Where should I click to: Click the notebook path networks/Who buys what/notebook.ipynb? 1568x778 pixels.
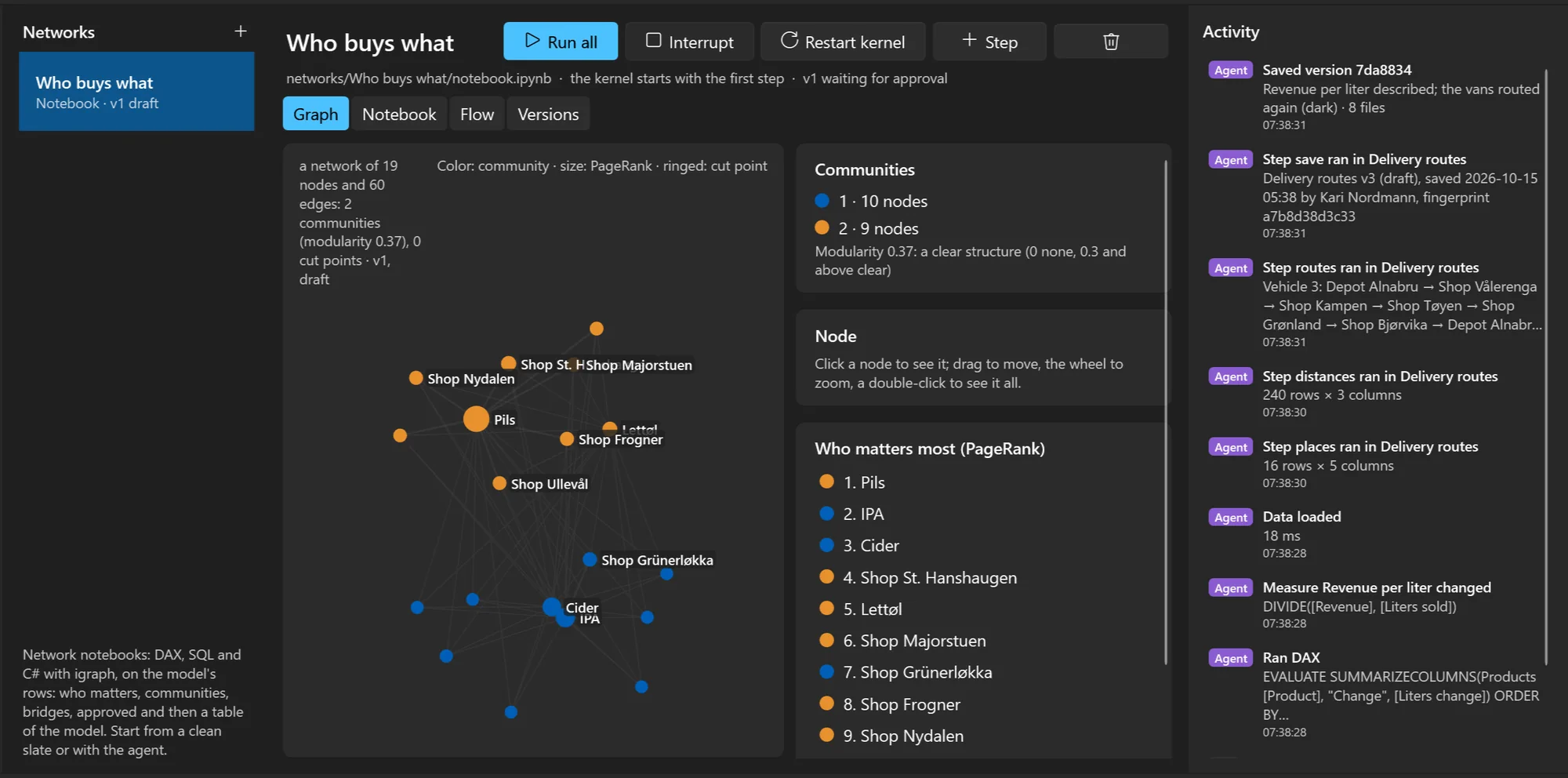click(x=419, y=78)
